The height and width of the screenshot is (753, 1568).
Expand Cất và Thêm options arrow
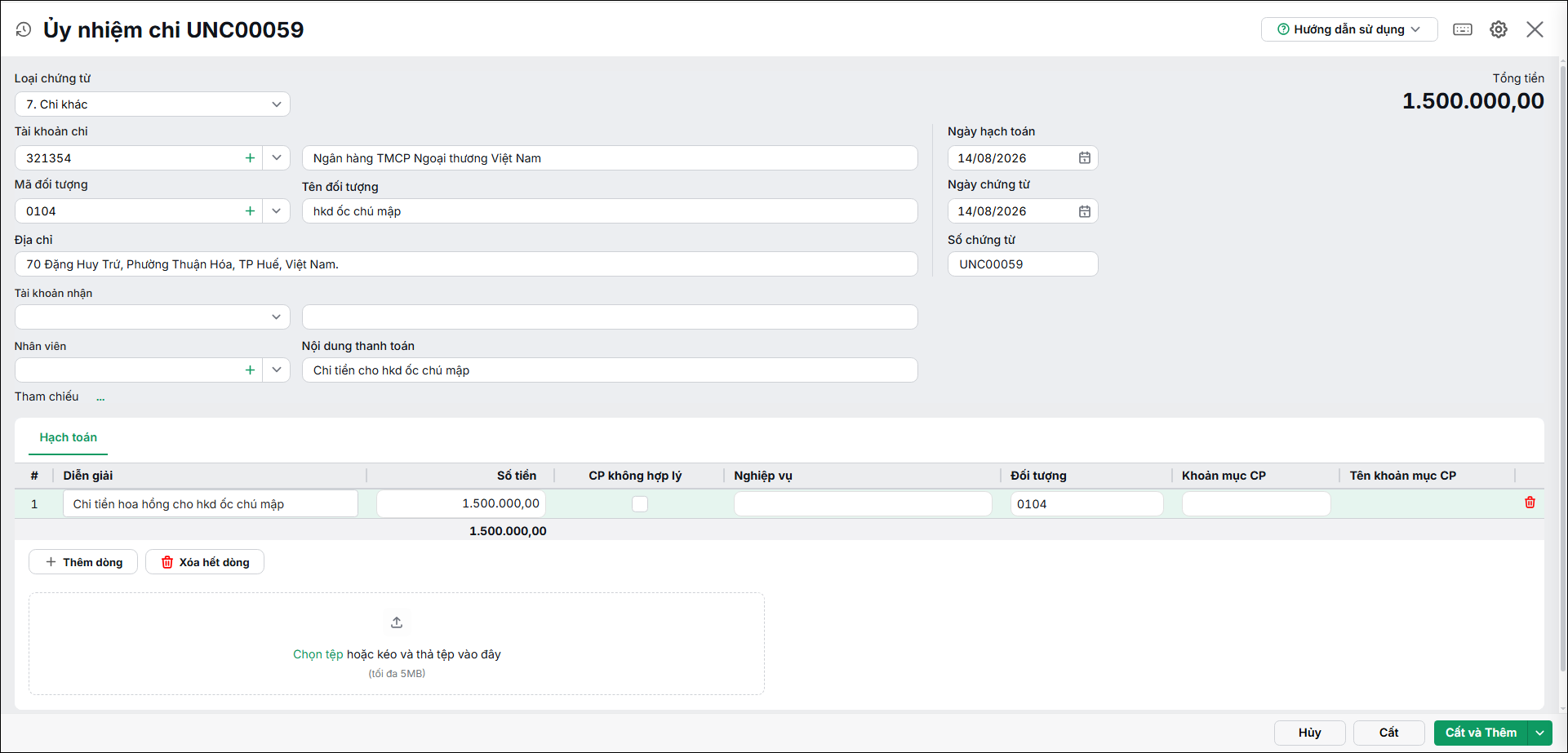pos(1539,733)
